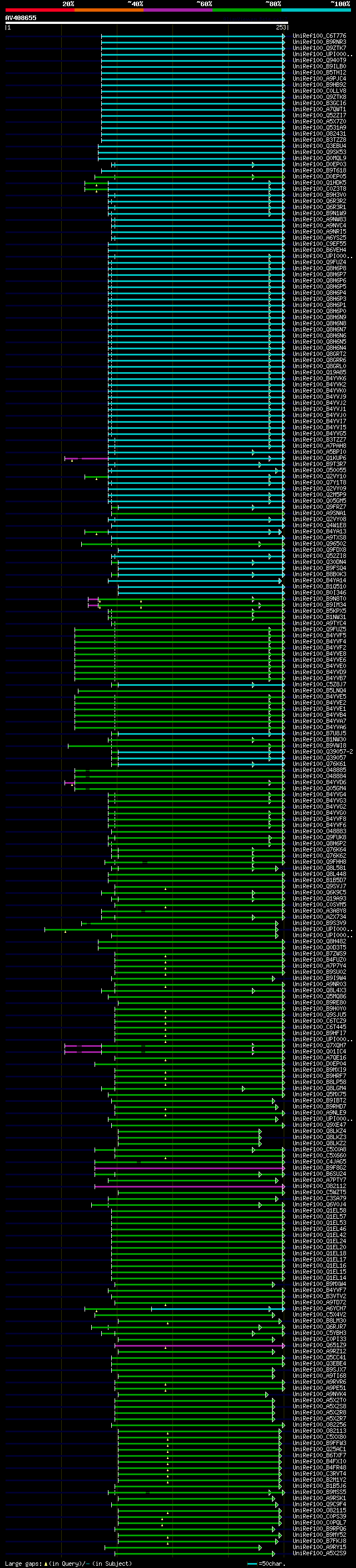
Task: Click the UniRef100_A7PTY7 label
Action: click(x=319, y=1180)
